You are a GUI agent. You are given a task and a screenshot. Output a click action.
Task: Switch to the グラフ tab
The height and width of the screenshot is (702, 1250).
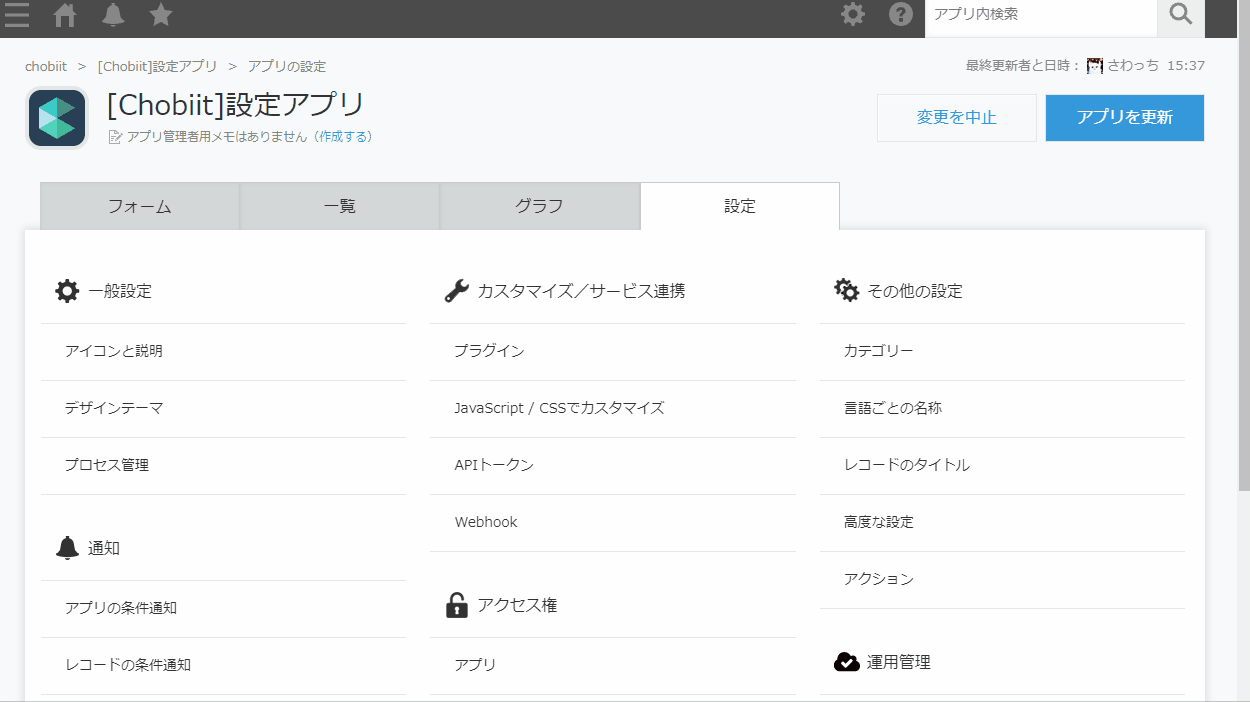coord(540,206)
